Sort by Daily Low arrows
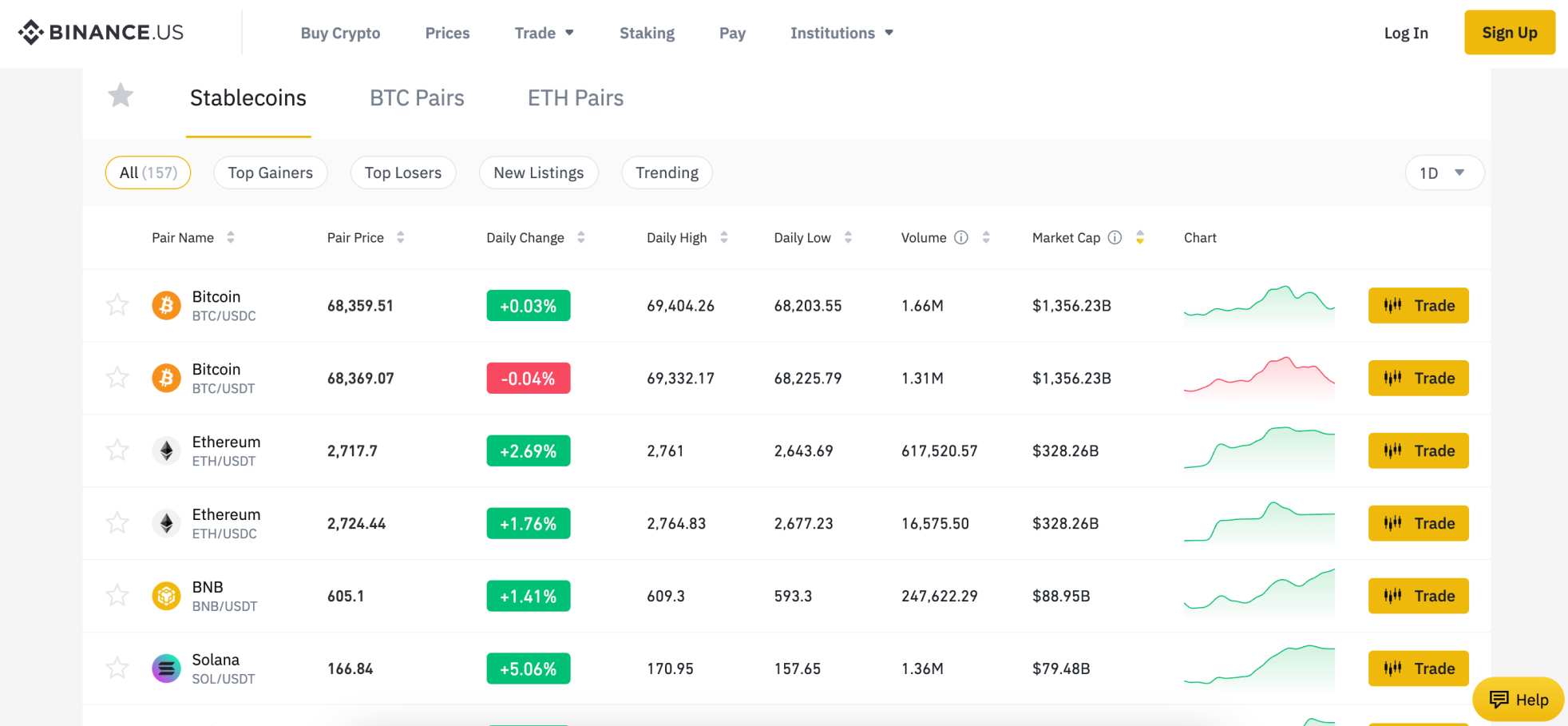The image size is (1568, 726). (848, 237)
